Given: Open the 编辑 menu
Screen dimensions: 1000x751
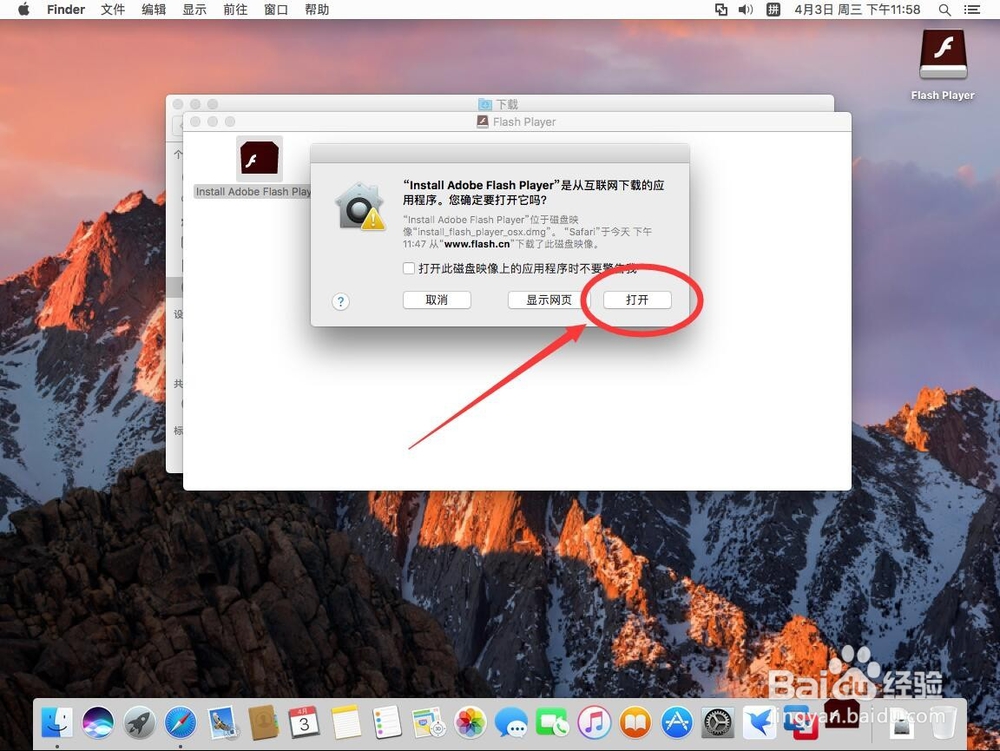Looking at the screenshot, I should [154, 10].
